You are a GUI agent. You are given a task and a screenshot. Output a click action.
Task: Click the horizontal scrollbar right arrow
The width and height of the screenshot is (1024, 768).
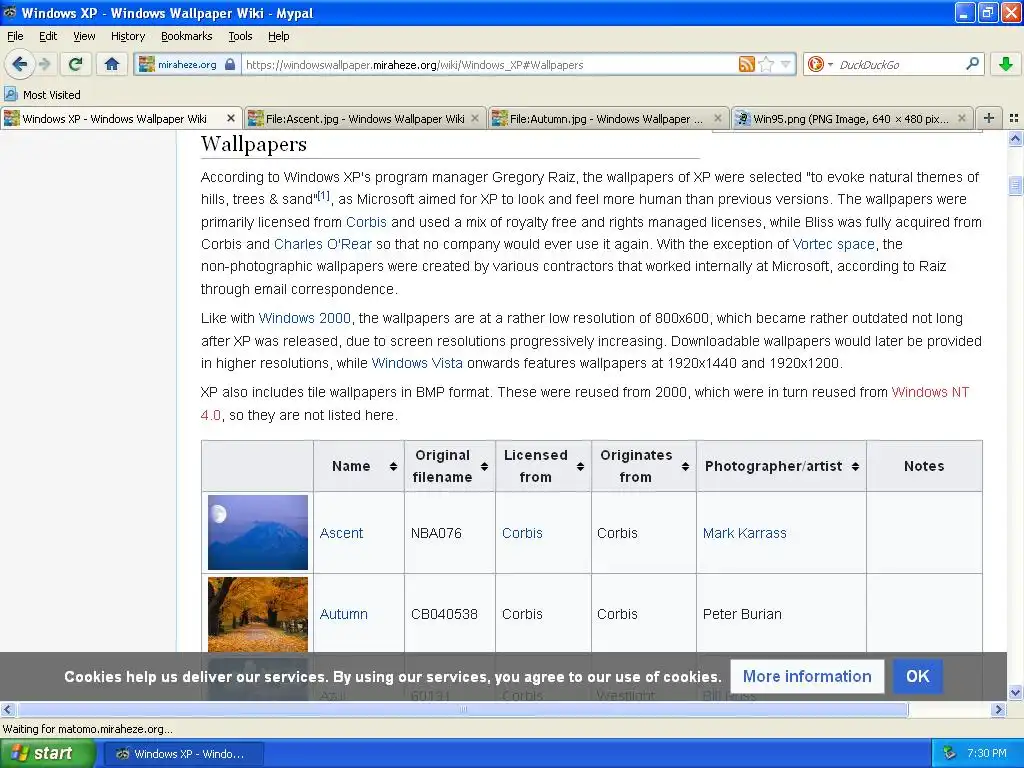tap(998, 709)
